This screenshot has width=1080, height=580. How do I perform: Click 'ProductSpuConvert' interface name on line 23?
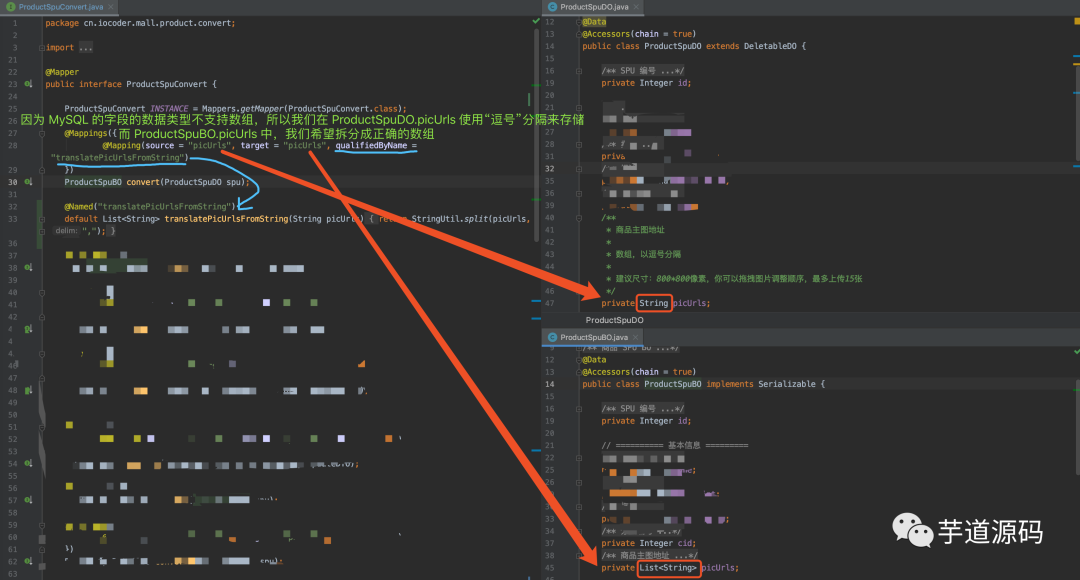click(167, 84)
